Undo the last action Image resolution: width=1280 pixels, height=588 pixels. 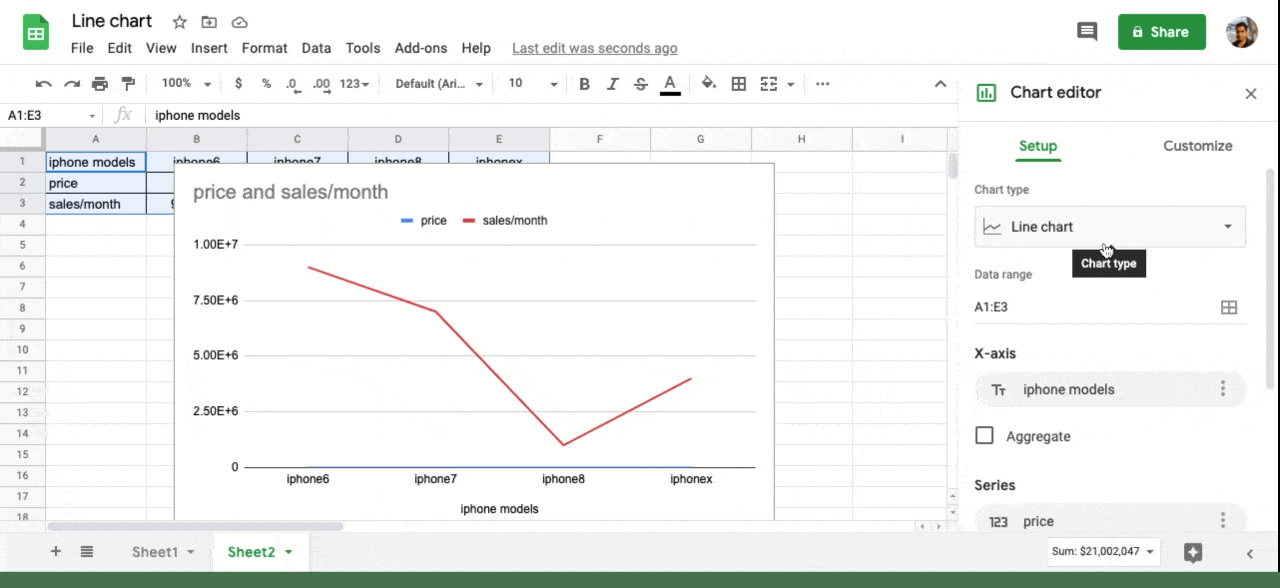pos(43,84)
